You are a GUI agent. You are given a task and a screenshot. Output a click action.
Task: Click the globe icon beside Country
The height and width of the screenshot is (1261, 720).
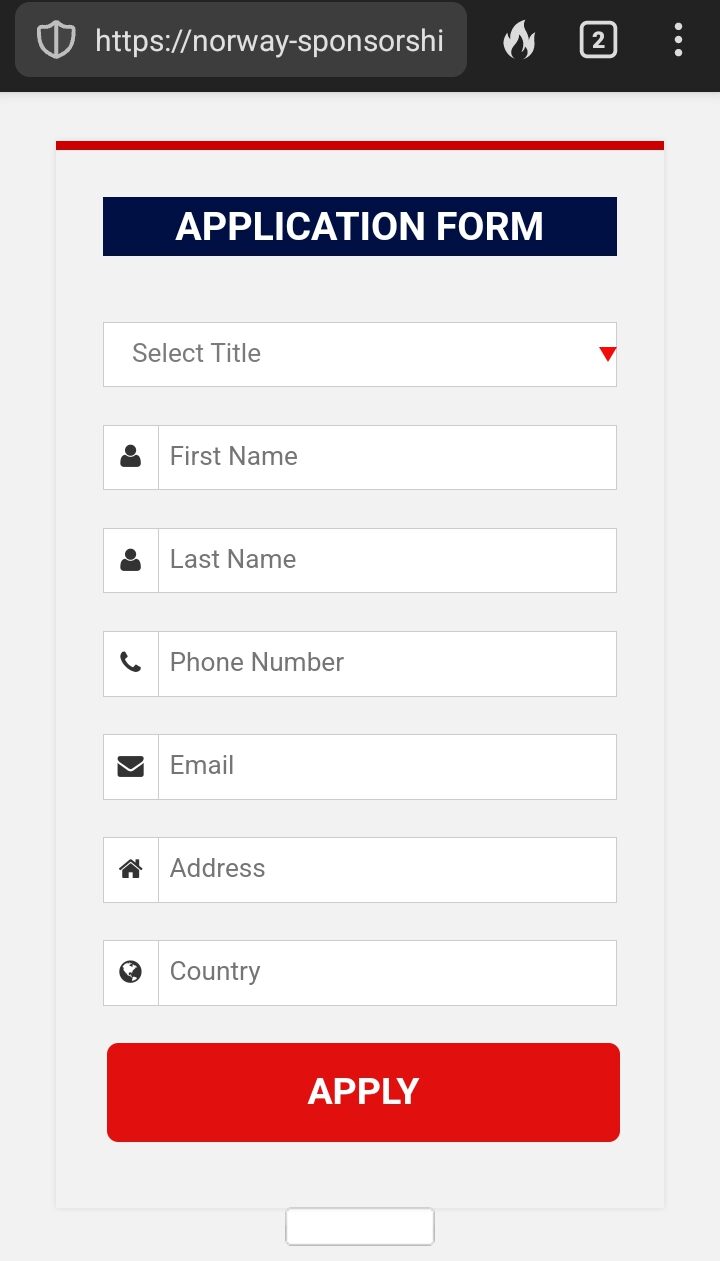pyautogui.click(x=131, y=972)
